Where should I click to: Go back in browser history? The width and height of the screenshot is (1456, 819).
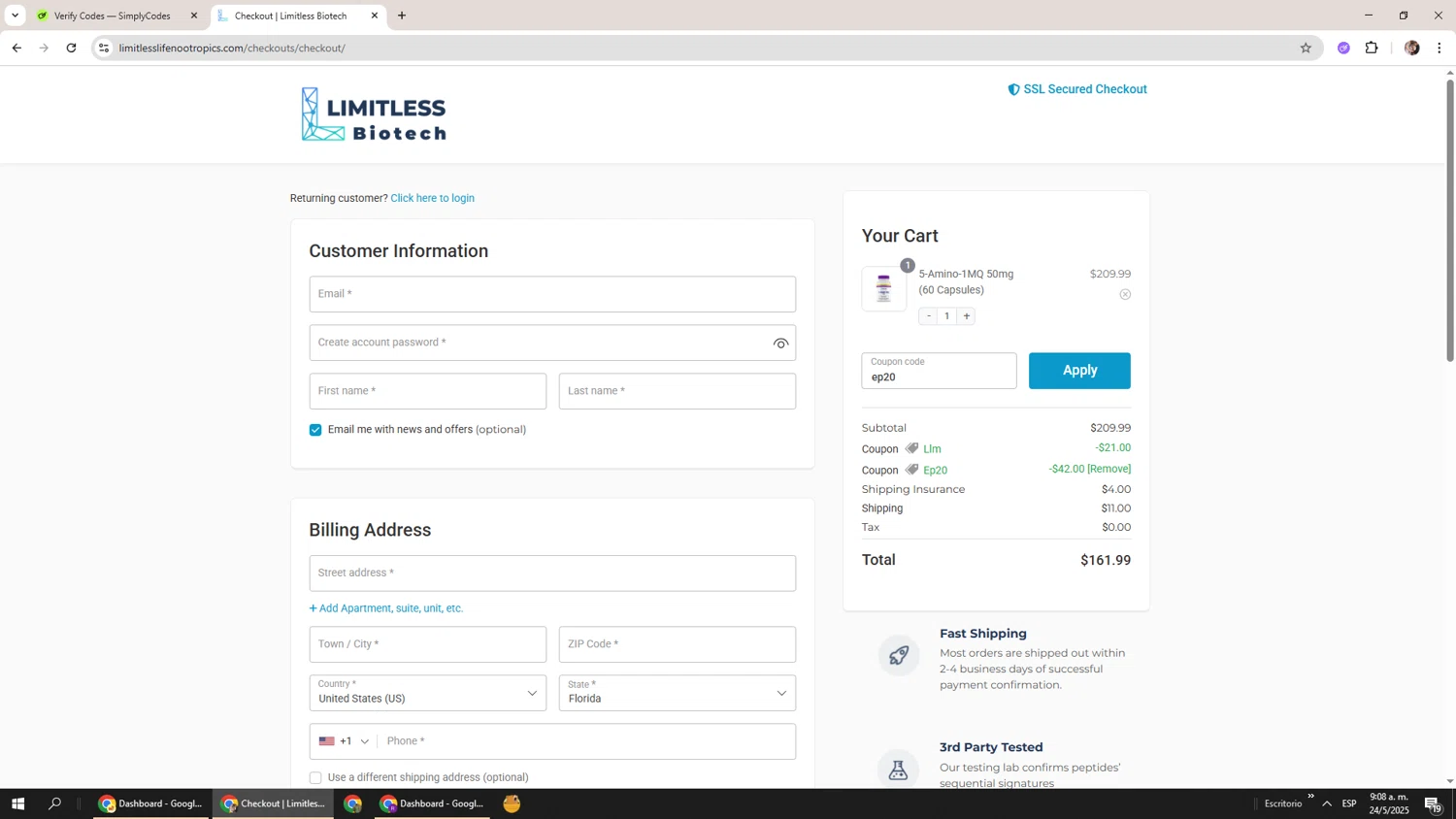tap(17, 48)
